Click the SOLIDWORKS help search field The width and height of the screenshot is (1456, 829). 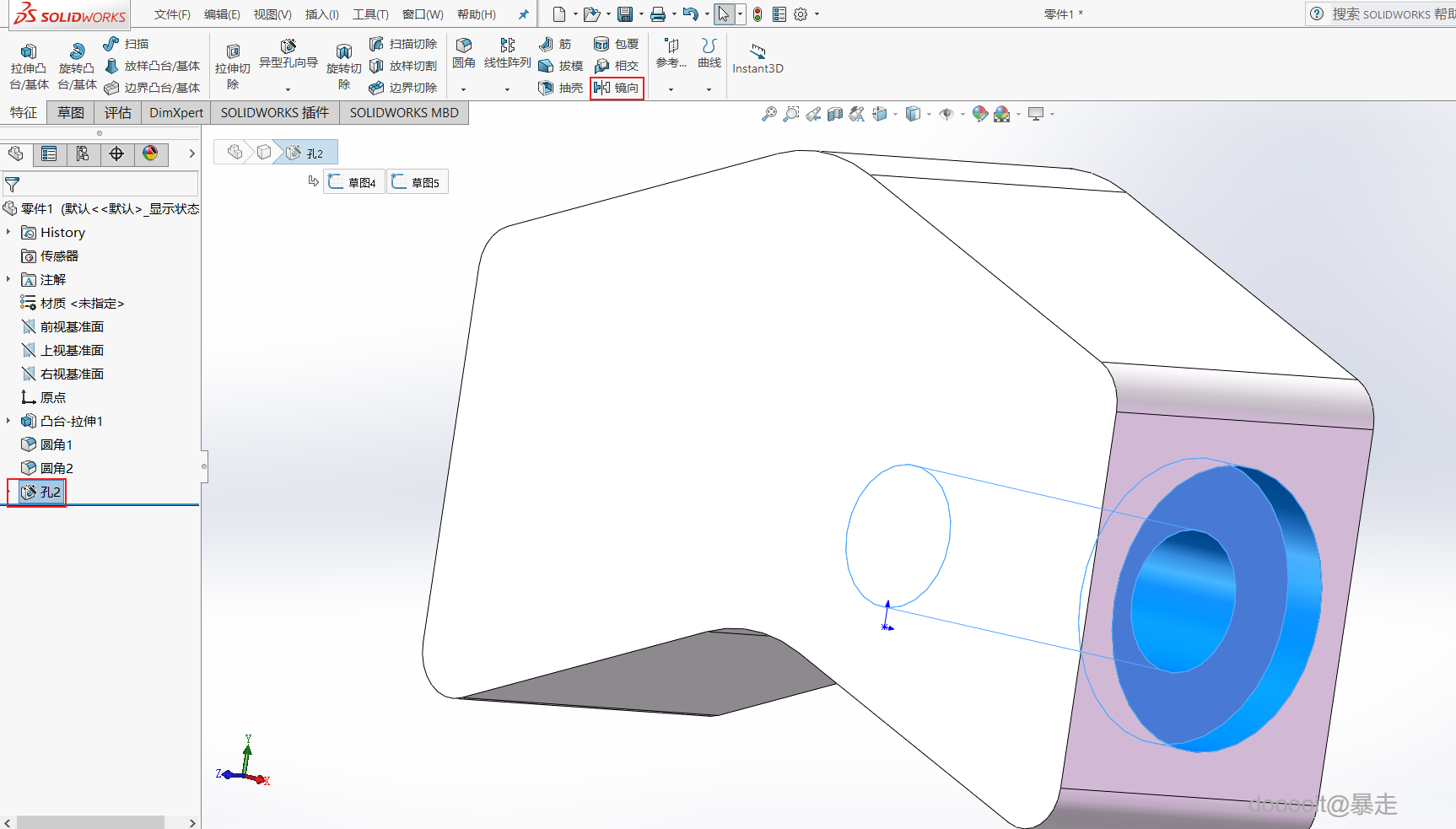pyautogui.click(x=1392, y=14)
